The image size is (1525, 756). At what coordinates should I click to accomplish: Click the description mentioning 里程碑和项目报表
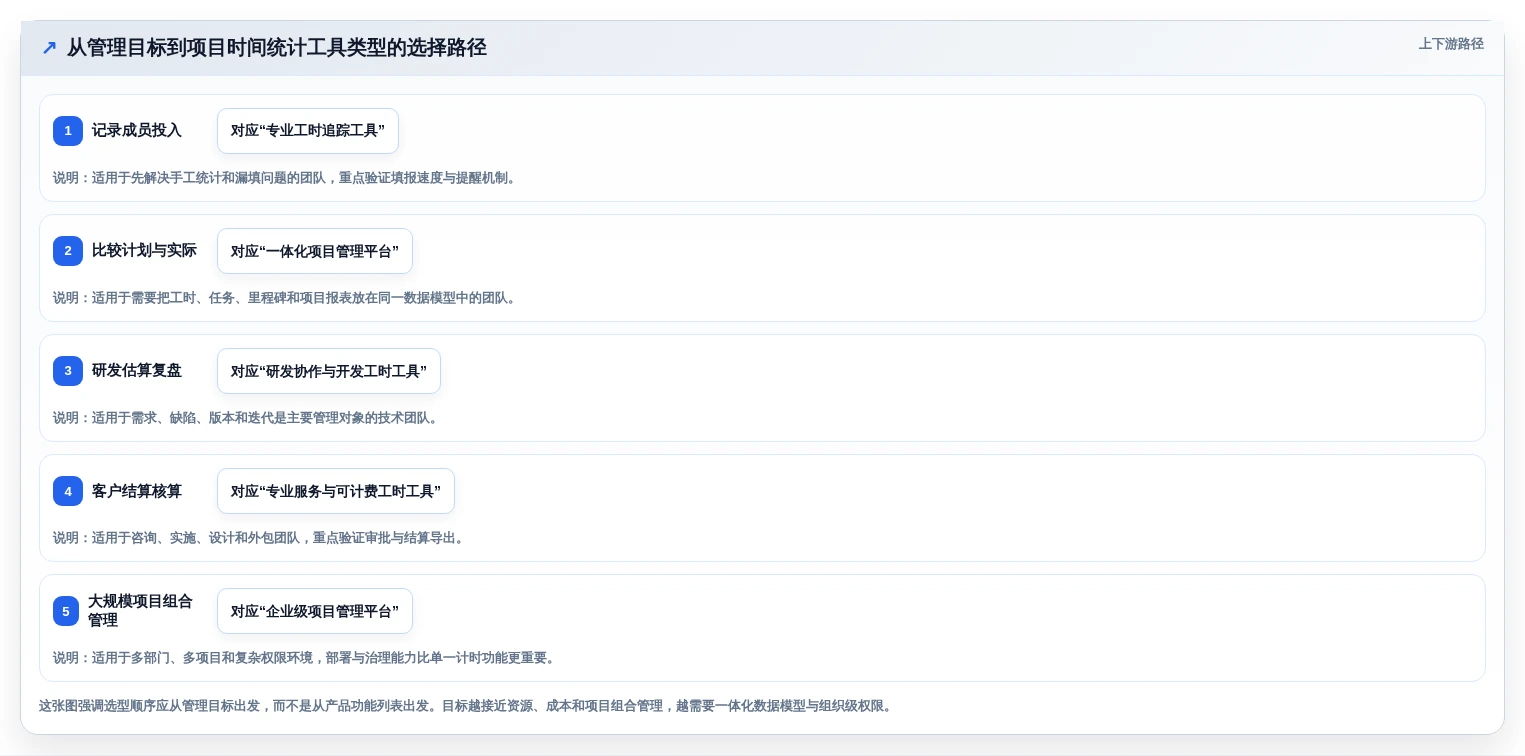284,298
